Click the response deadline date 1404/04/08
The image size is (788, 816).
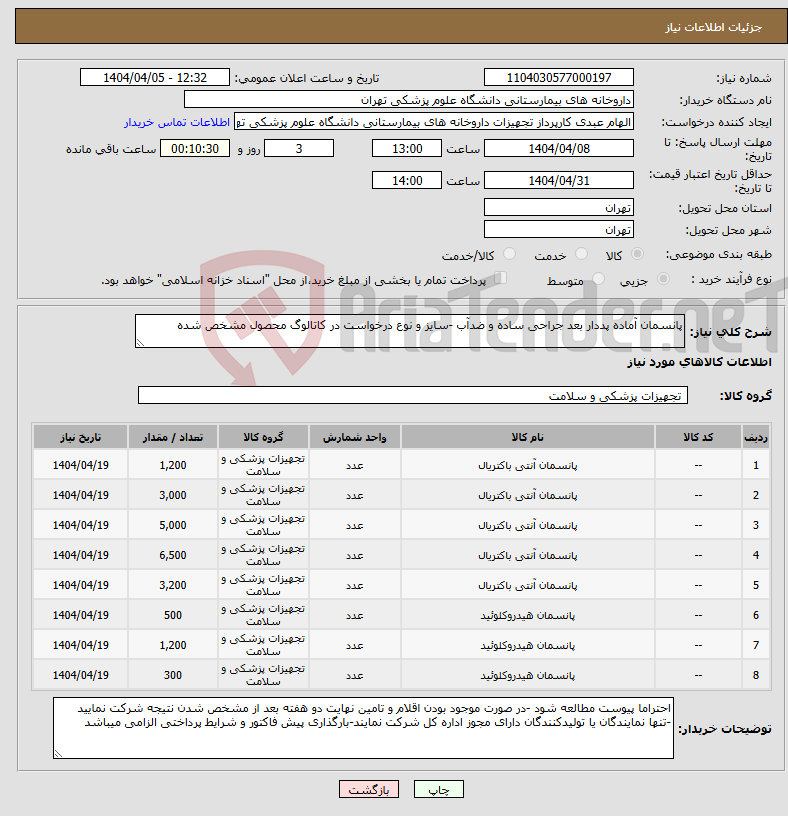point(558,148)
